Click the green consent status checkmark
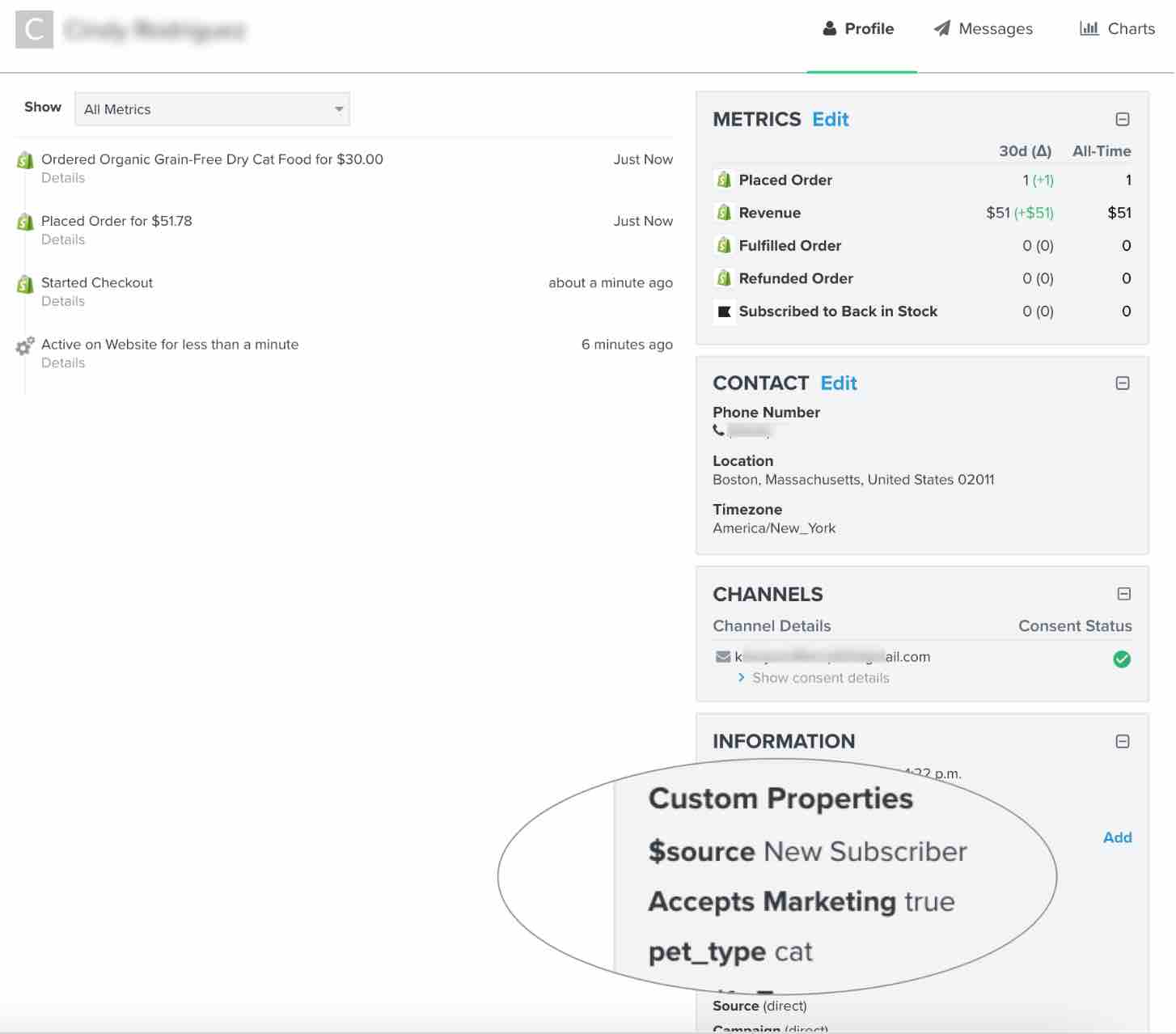The height and width of the screenshot is (1034, 1176). (x=1122, y=659)
